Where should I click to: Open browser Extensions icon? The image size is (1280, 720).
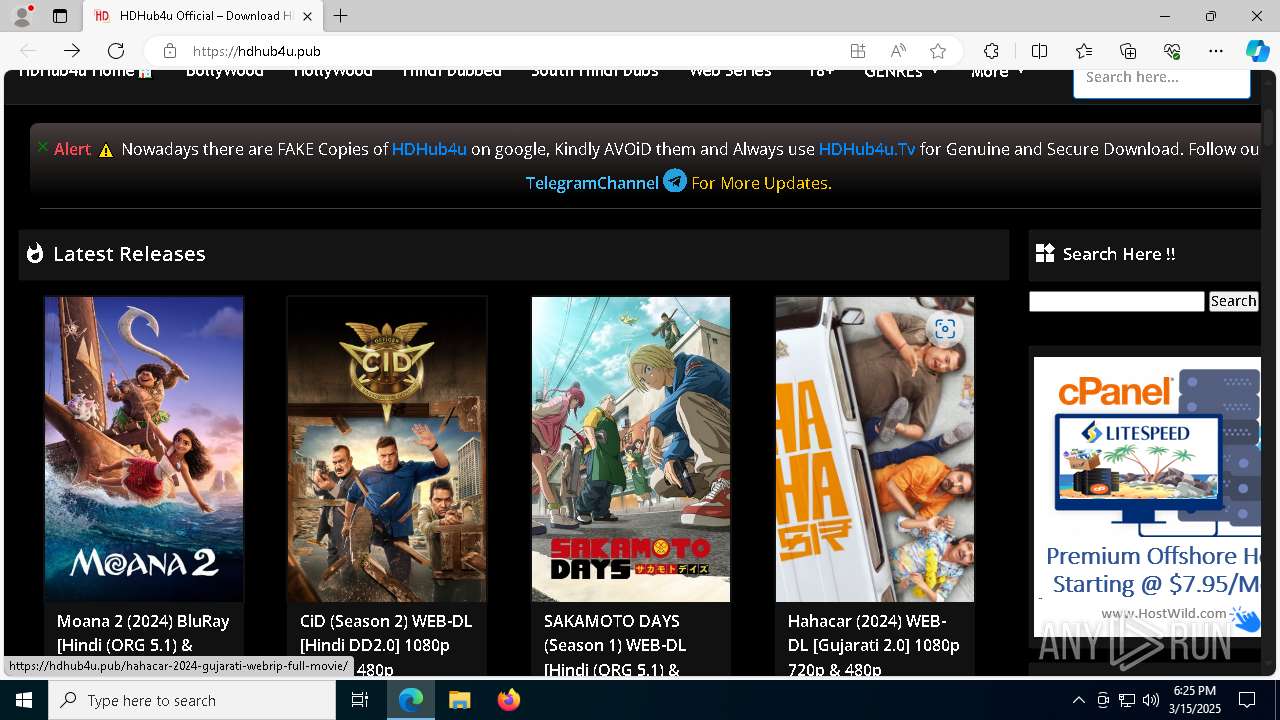click(x=991, y=51)
